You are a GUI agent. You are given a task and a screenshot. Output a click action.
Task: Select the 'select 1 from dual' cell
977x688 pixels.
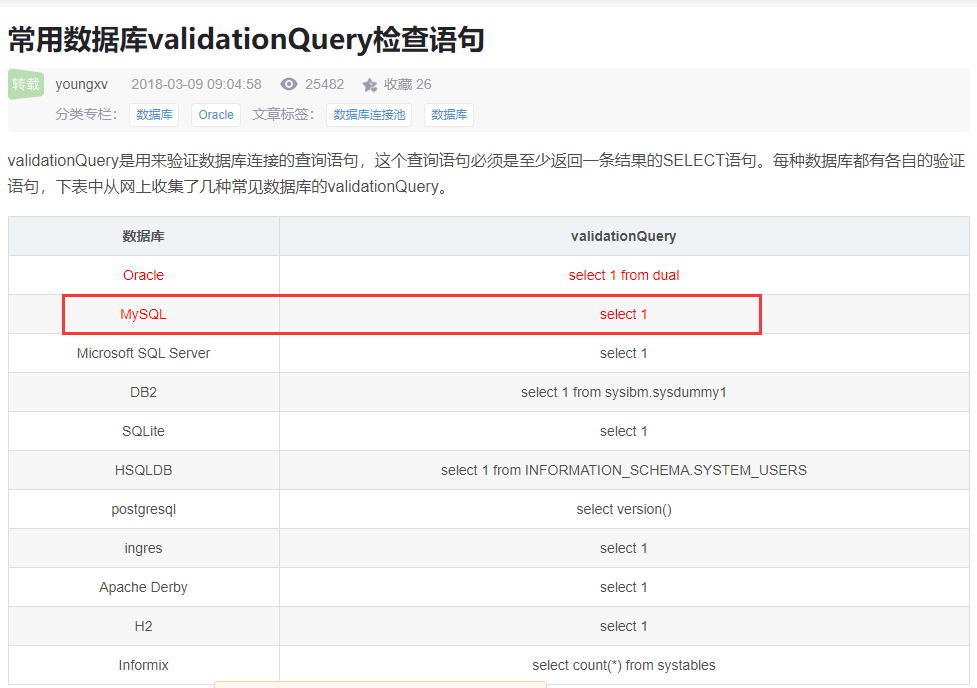click(624, 275)
